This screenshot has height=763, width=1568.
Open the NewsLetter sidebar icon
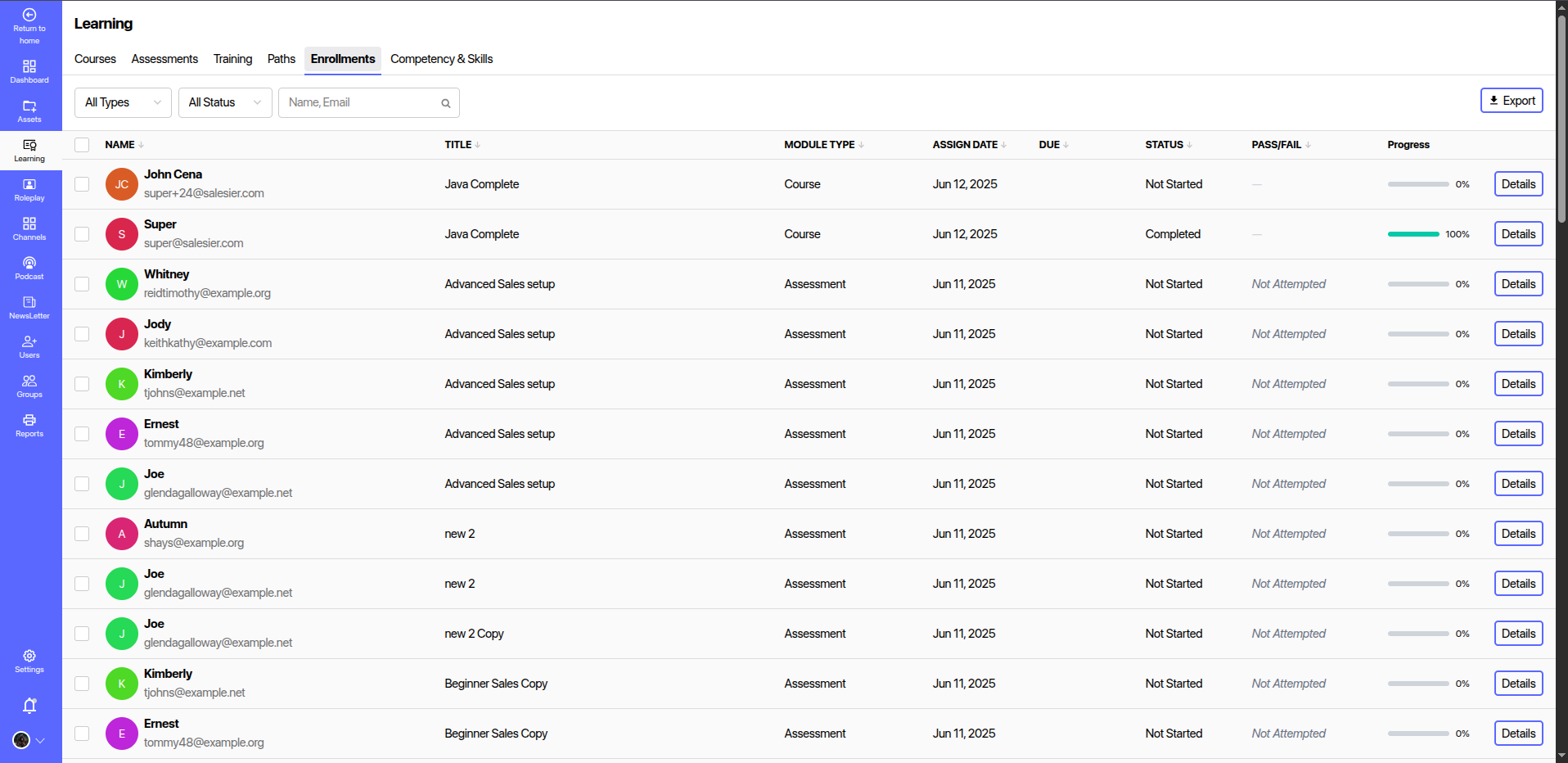pyautogui.click(x=29, y=307)
